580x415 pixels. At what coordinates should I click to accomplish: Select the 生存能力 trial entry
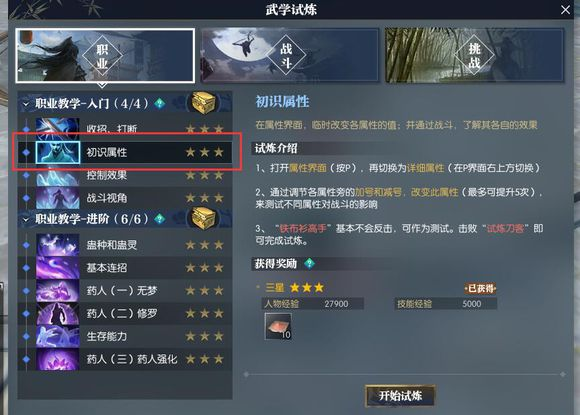click(125, 336)
